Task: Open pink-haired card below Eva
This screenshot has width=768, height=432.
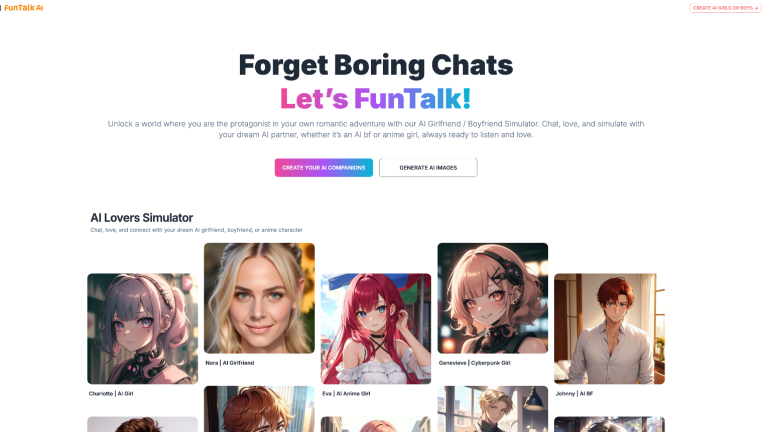Action: [x=376, y=424]
